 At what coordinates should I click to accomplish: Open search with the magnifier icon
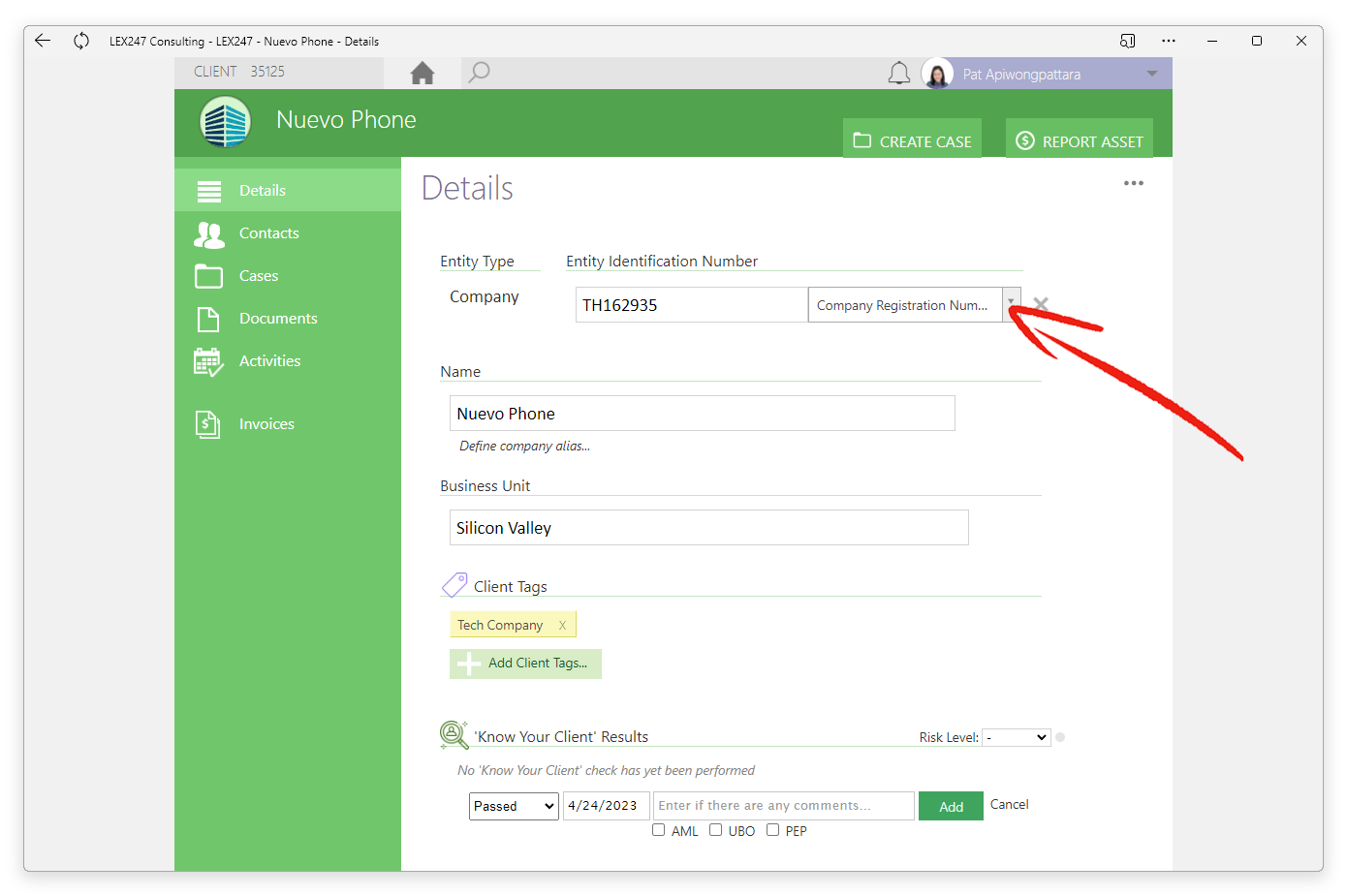click(479, 73)
